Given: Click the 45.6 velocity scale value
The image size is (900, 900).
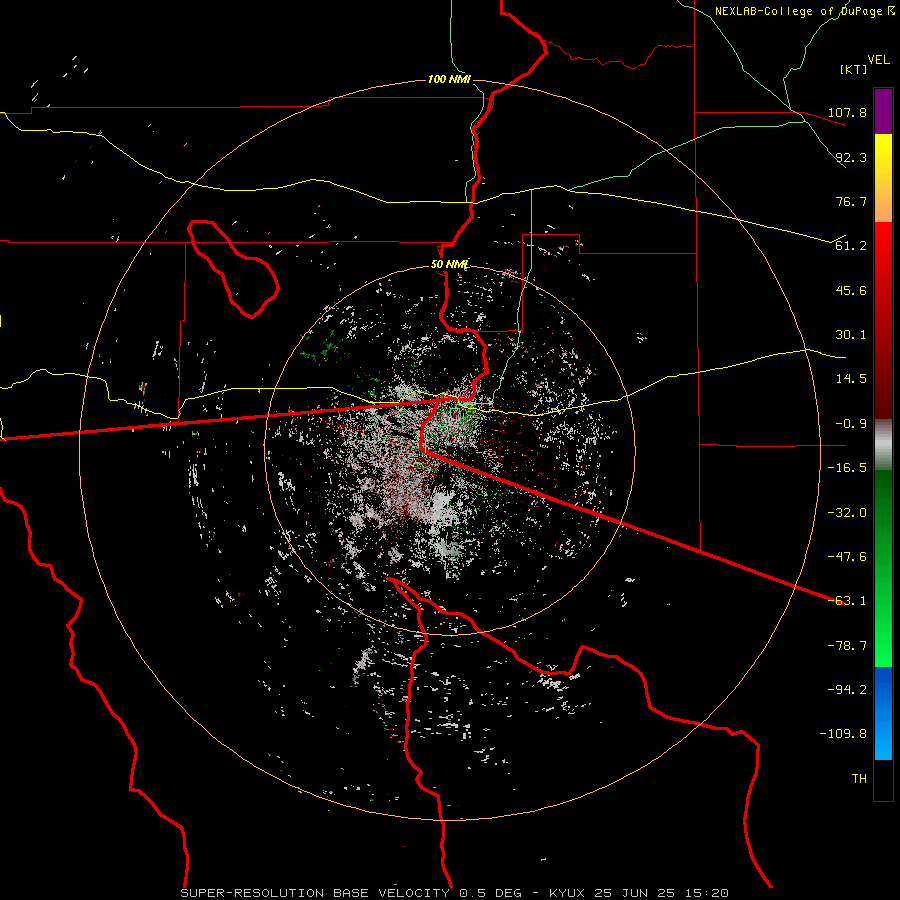Looking at the screenshot, I should pos(851,290).
